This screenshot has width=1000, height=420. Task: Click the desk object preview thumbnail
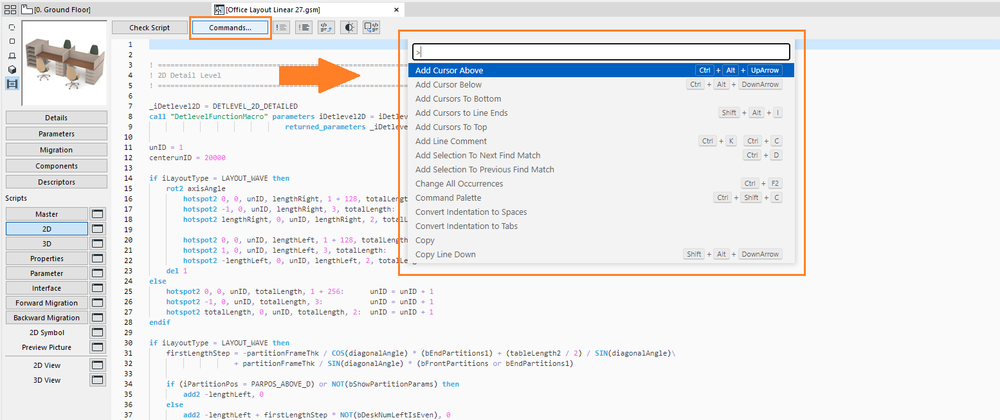63,62
